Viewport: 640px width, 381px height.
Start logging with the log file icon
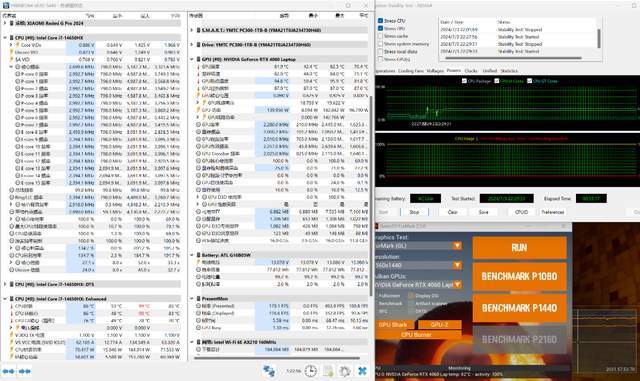pyautogui.click(x=328, y=371)
